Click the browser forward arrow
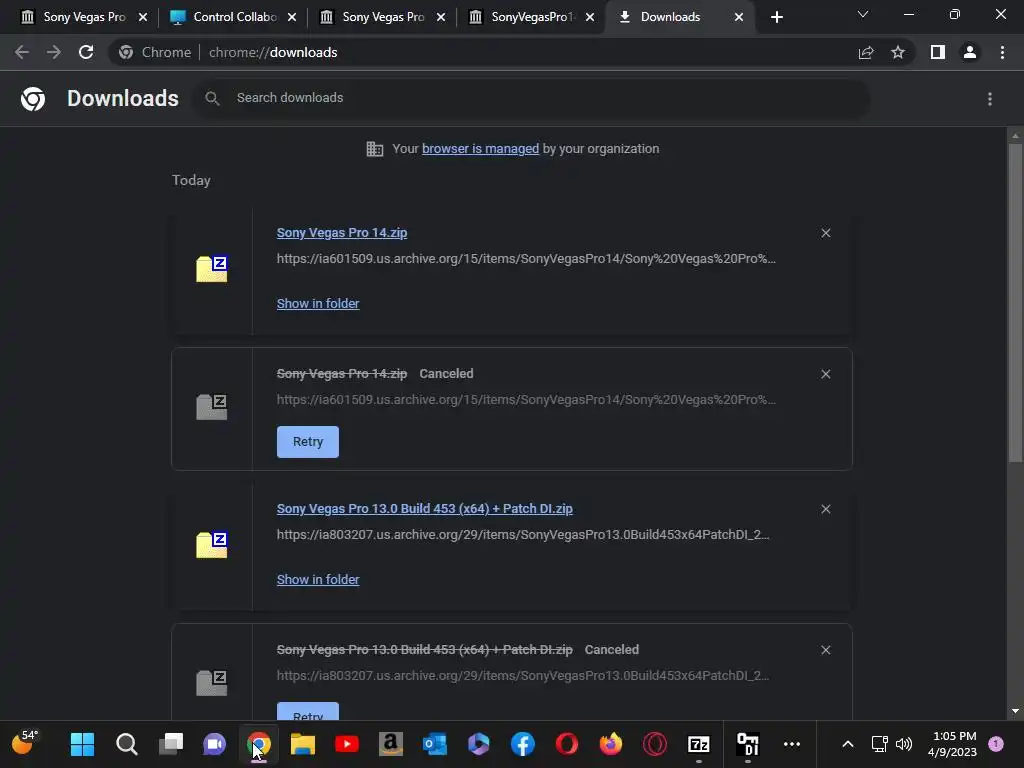Image resolution: width=1024 pixels, height=768 pixels. [x=54, y=52]
